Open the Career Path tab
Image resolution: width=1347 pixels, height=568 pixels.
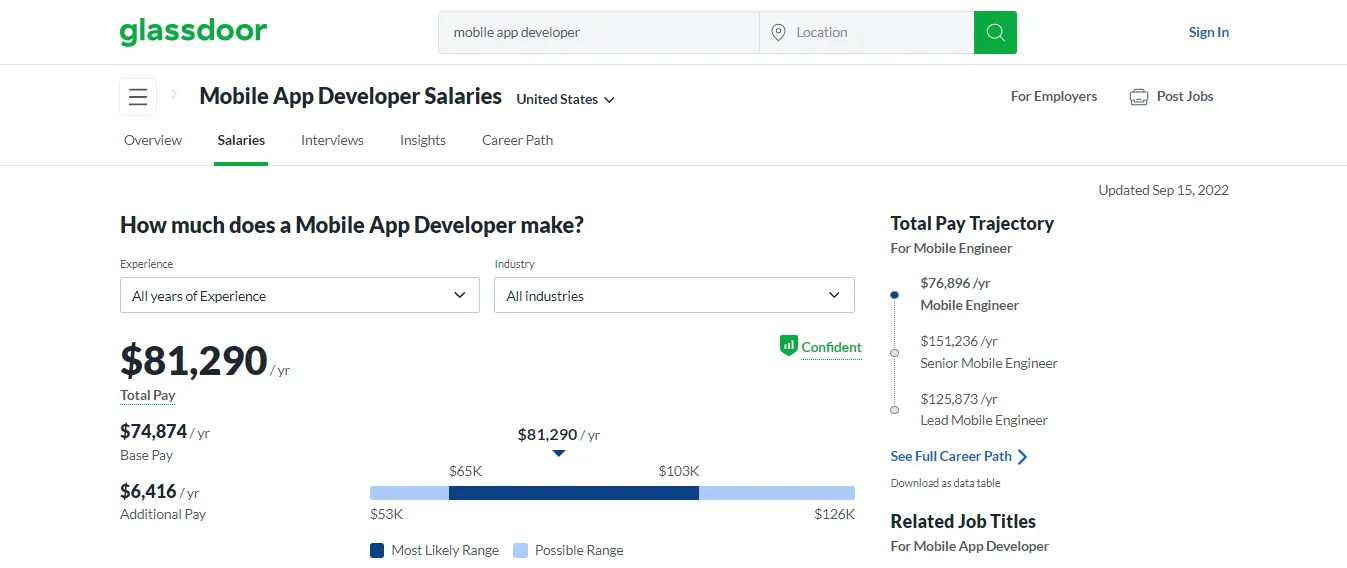point(517,140)
